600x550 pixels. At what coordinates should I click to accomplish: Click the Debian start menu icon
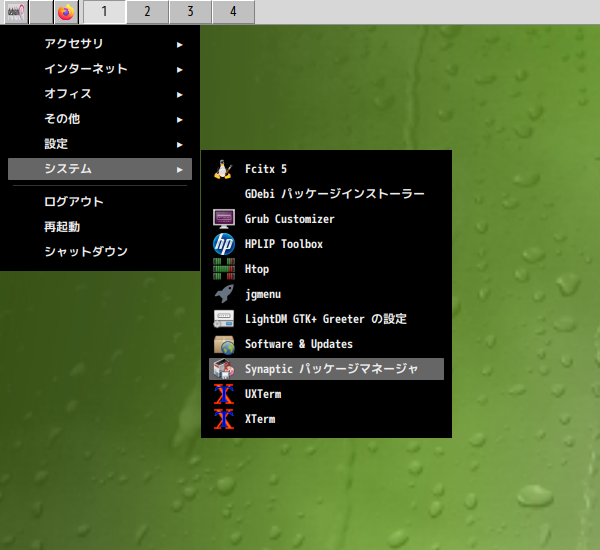coord(16,12)
